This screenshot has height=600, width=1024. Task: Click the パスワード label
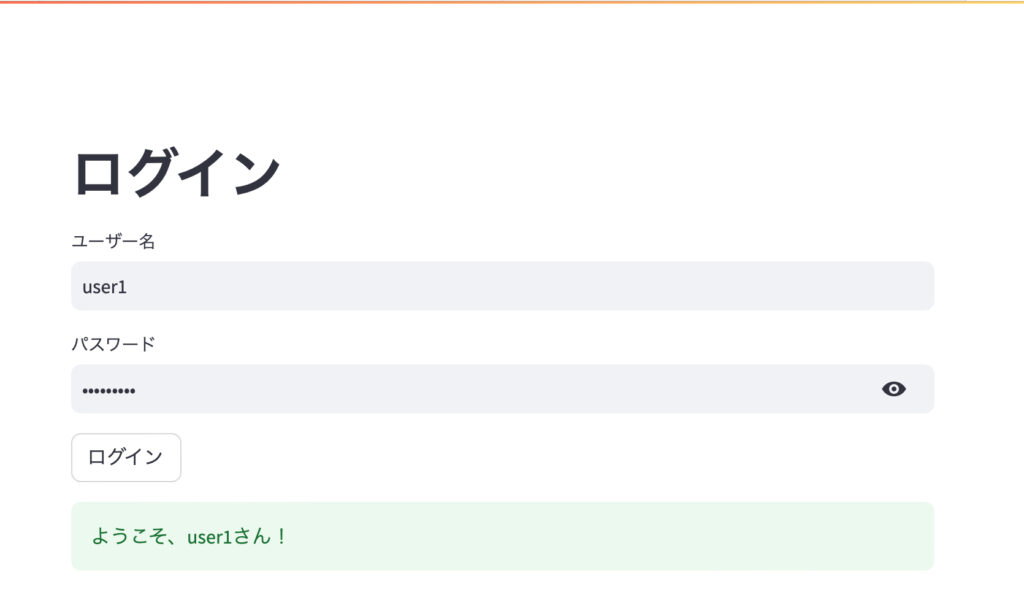point(113,344)
